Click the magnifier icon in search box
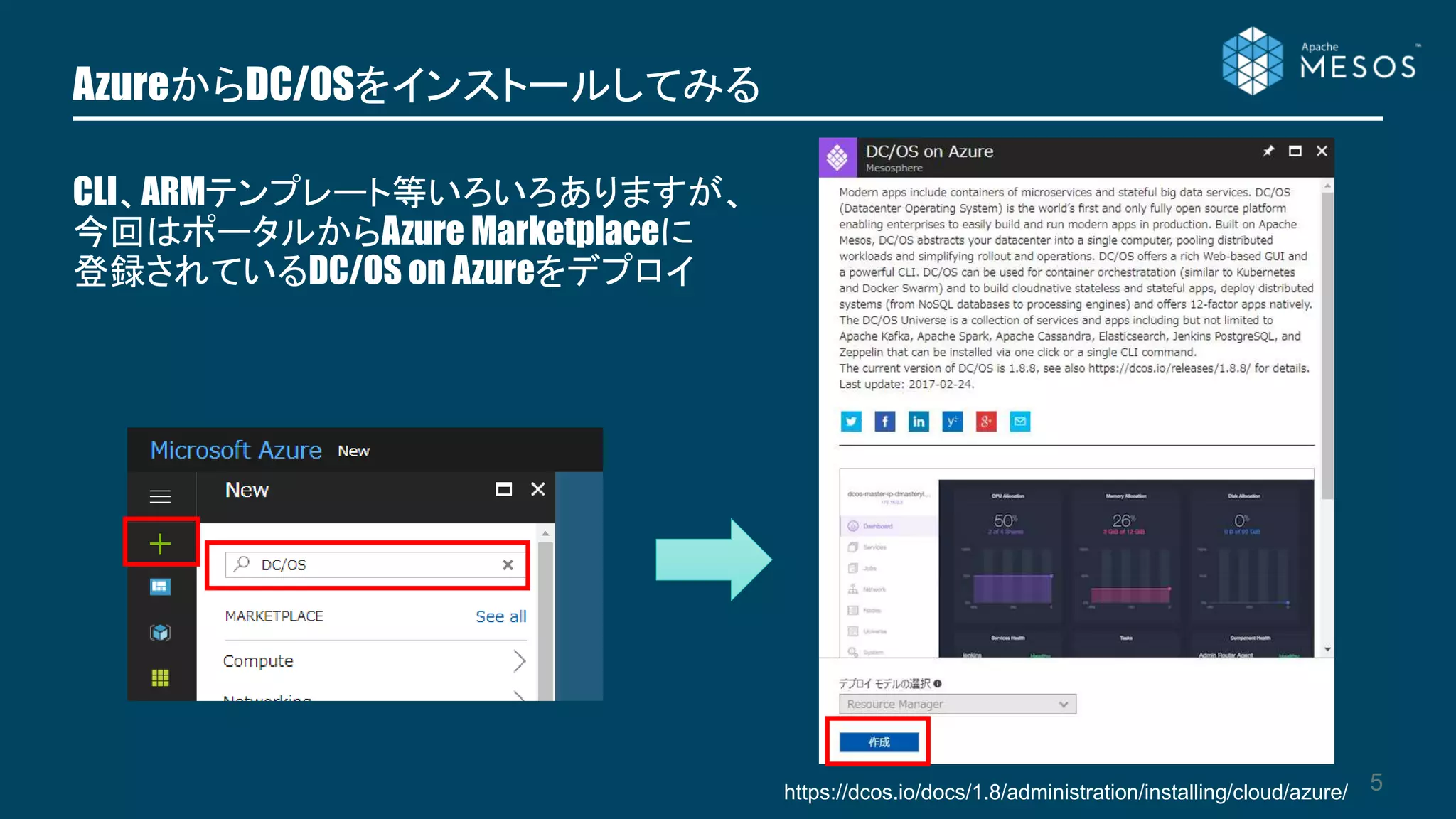The width and height of the screenshot is (1456, 819). click(x=242, y=564)
